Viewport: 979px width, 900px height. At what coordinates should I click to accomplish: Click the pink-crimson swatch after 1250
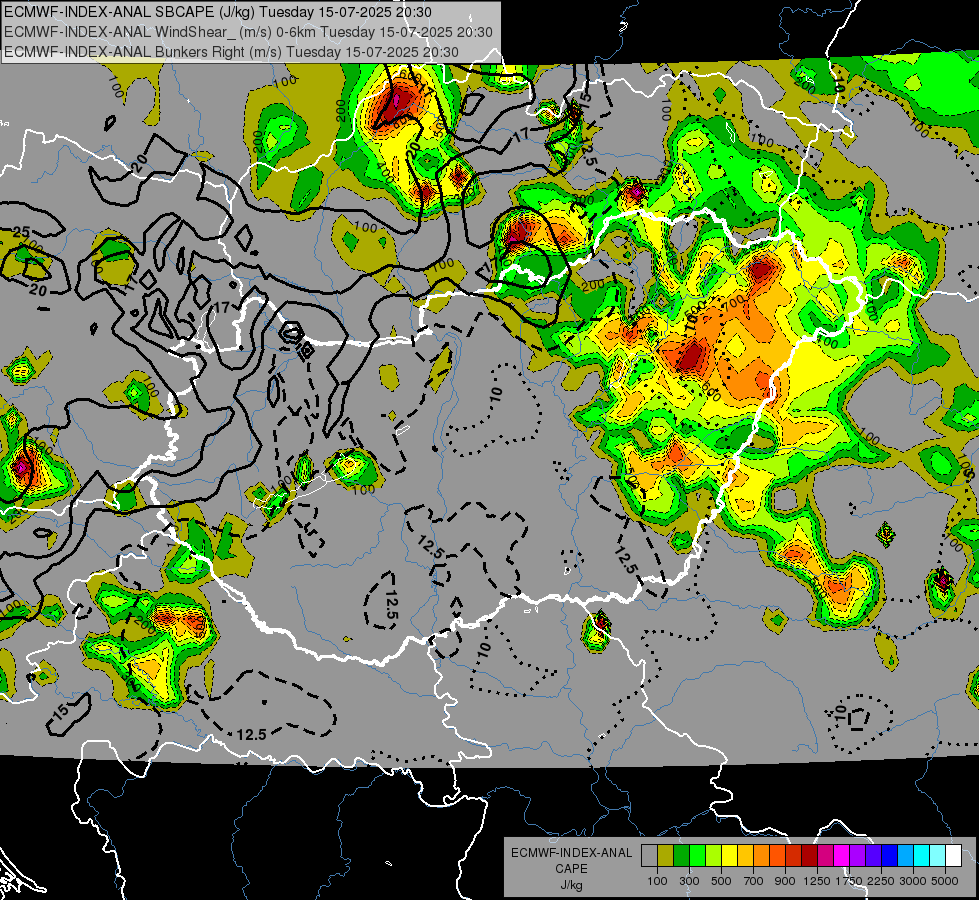825,856
